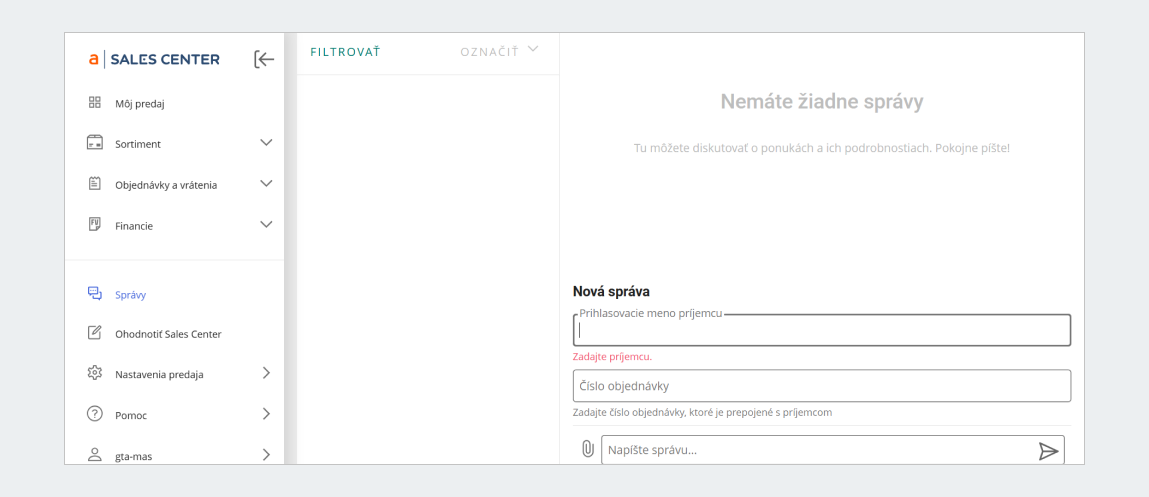Open the Označiť dropdown

[x=499, y=51]
